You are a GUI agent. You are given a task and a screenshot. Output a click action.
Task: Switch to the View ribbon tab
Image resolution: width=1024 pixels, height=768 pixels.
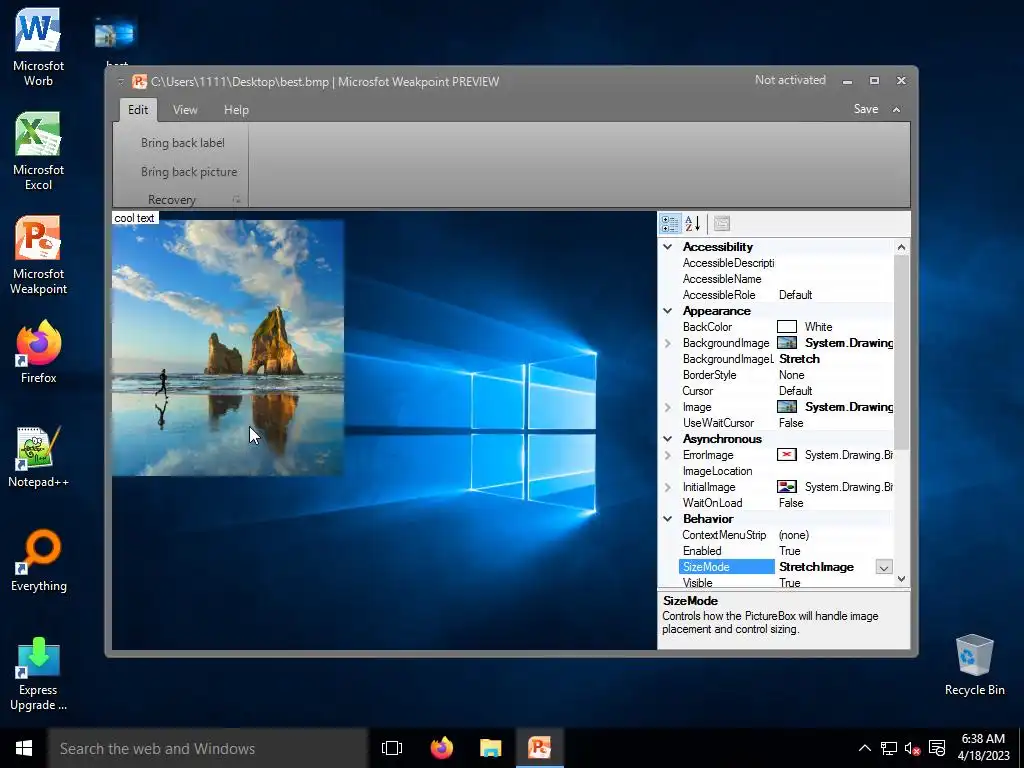pyautogui.click(x=185, y=110)
